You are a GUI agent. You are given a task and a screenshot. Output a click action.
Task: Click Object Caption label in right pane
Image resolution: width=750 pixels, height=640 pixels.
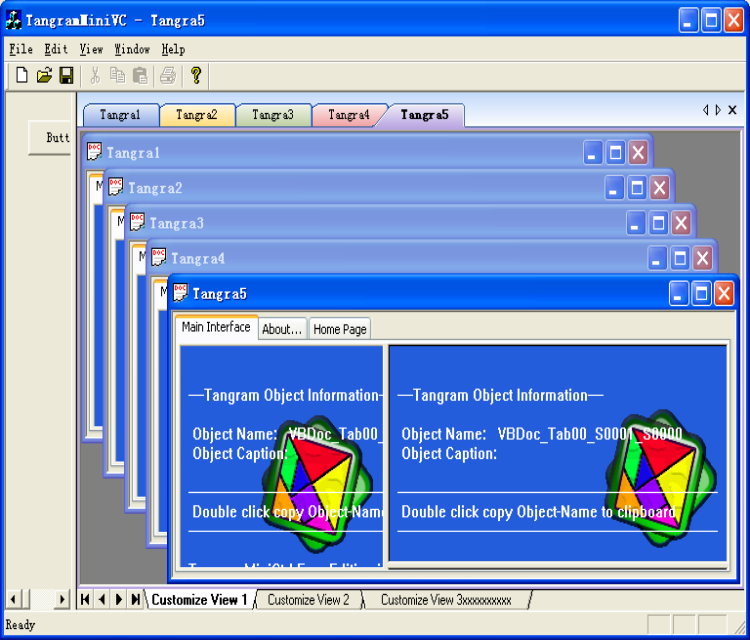[449, 453]
